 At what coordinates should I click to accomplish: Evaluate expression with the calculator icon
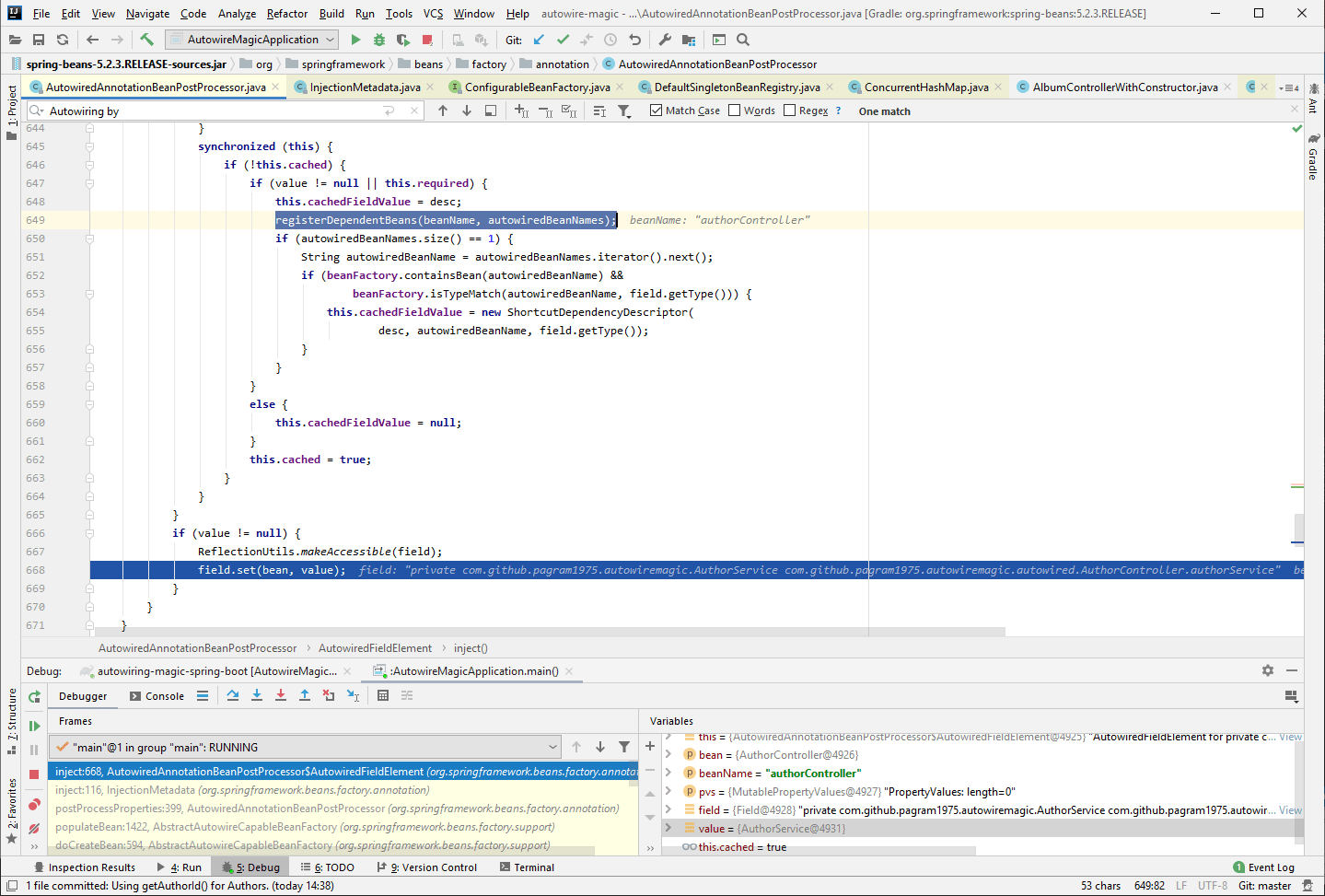[383, 695]
